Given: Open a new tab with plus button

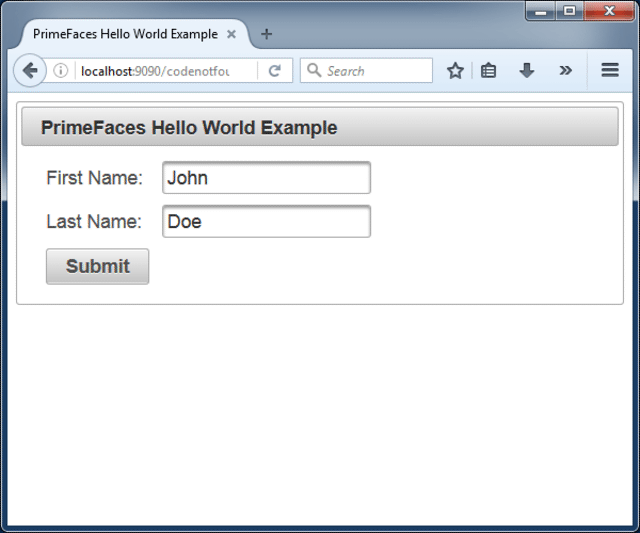Looking at the screenshot, I should click(x=267, y=34).
